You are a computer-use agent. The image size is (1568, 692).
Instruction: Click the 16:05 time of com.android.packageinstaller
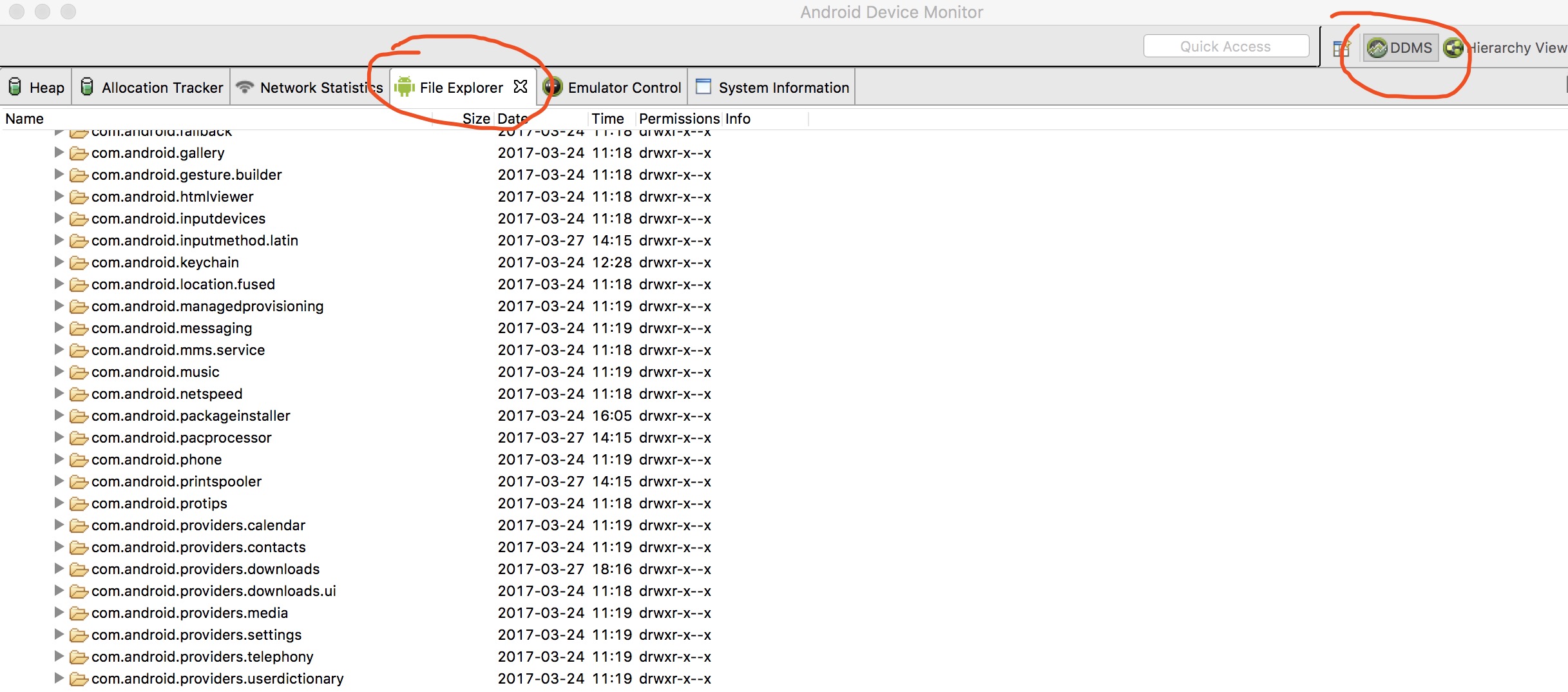point(611,416)
